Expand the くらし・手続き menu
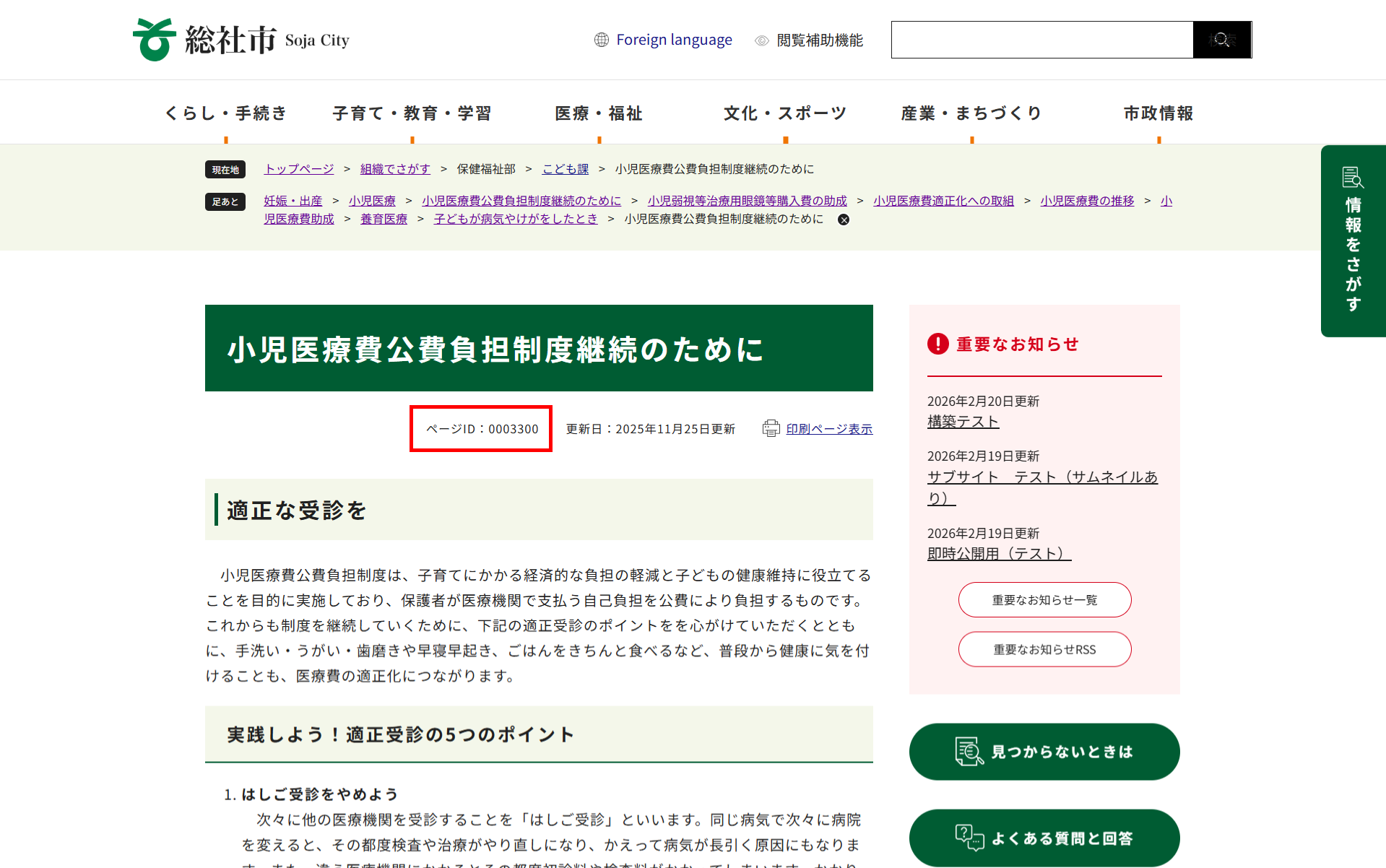The image size is (1386, 868). click(226, 113)
